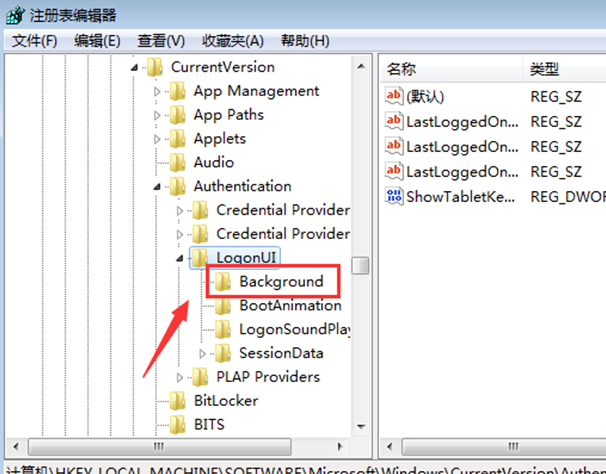Collapse the LogonUI tree node

[180, 258]
